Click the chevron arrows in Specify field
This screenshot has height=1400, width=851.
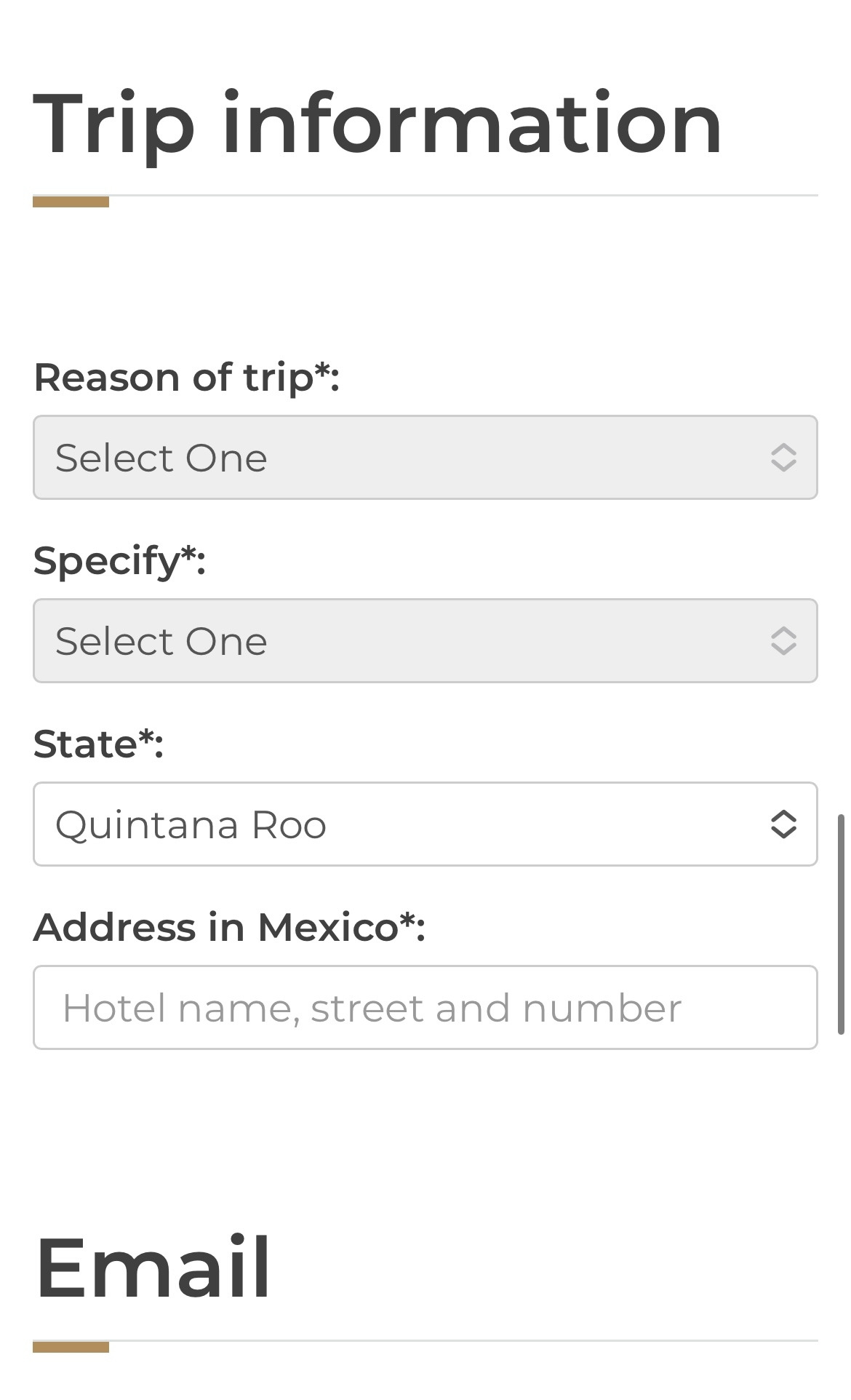click(783, 641)
